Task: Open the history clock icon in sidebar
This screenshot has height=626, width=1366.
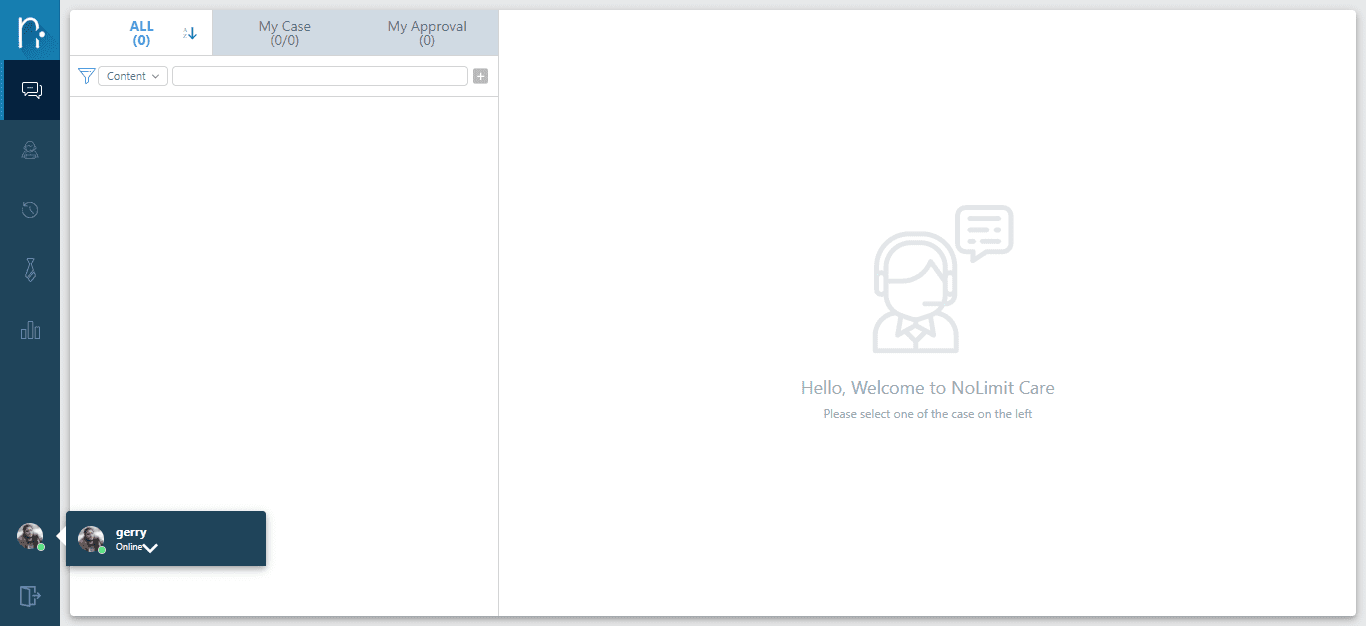Action: (30, 210)
